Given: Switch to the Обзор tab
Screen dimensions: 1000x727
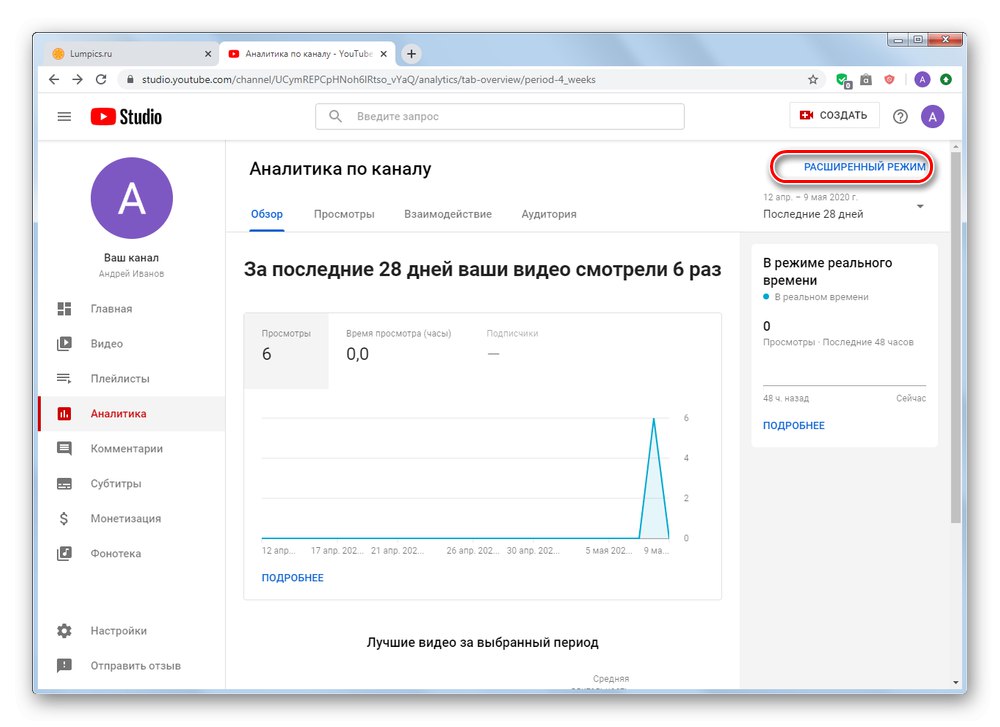Looking at the screenshot, I should pyautogui.click(x=267, y=214).
